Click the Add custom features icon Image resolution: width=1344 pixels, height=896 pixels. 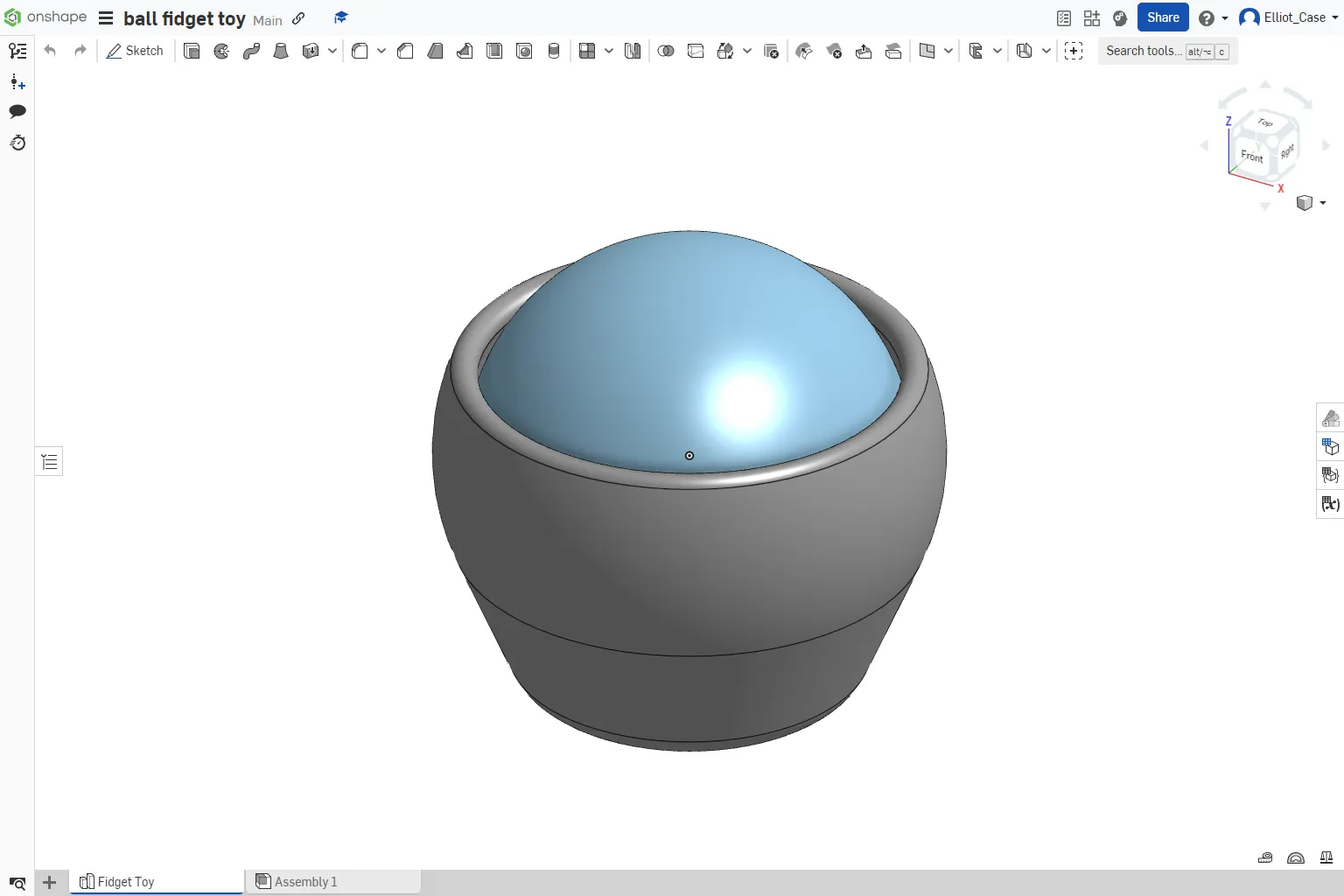click(x=1074, y=51)
